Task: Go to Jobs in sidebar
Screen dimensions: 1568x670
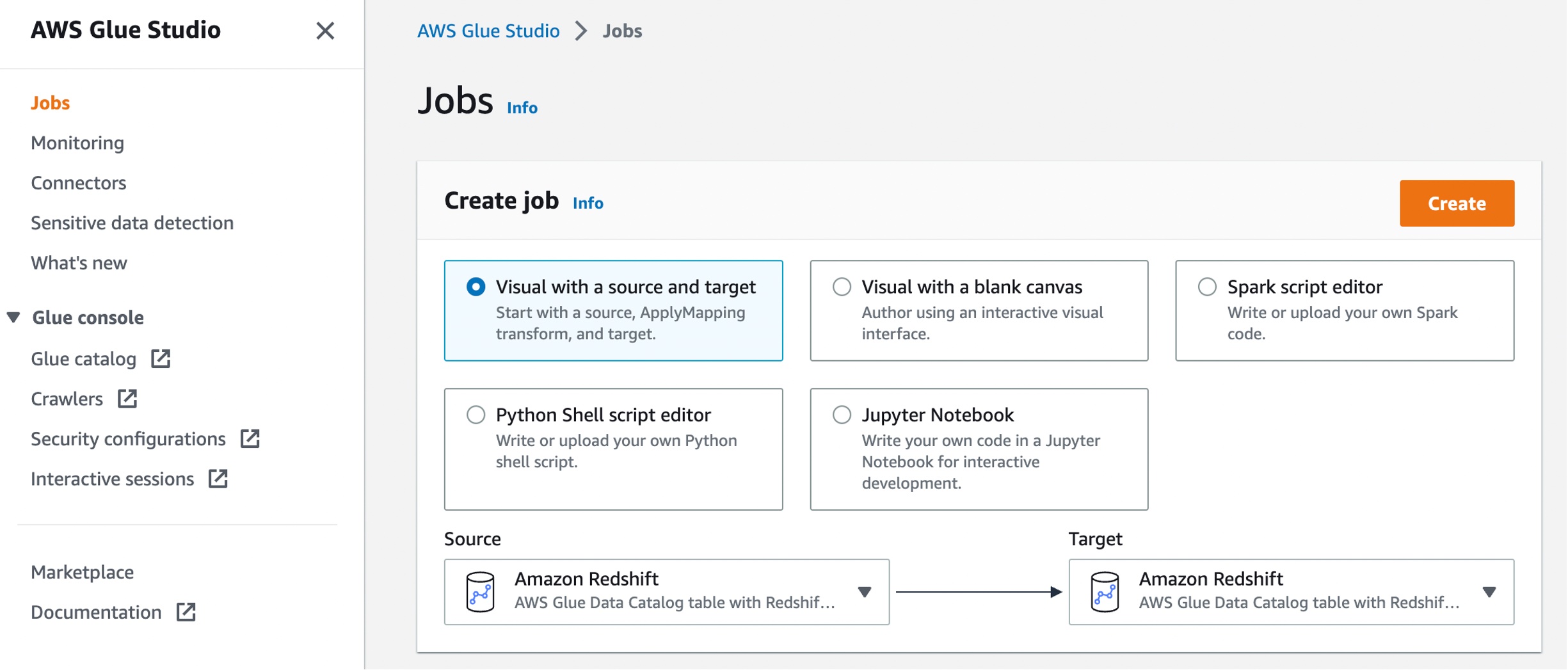Action: (51, 102)
